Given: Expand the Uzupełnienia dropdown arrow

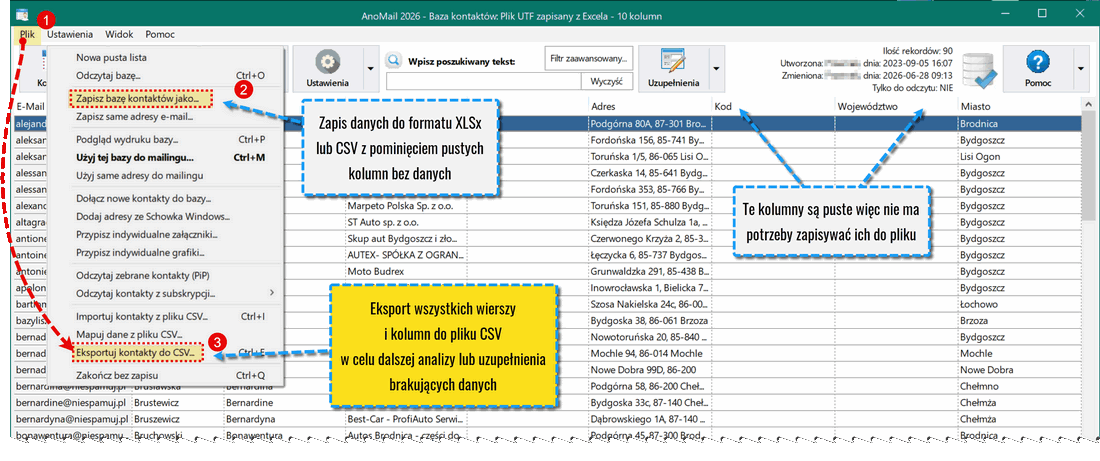Looking at the screenshot, I should 716,69.
